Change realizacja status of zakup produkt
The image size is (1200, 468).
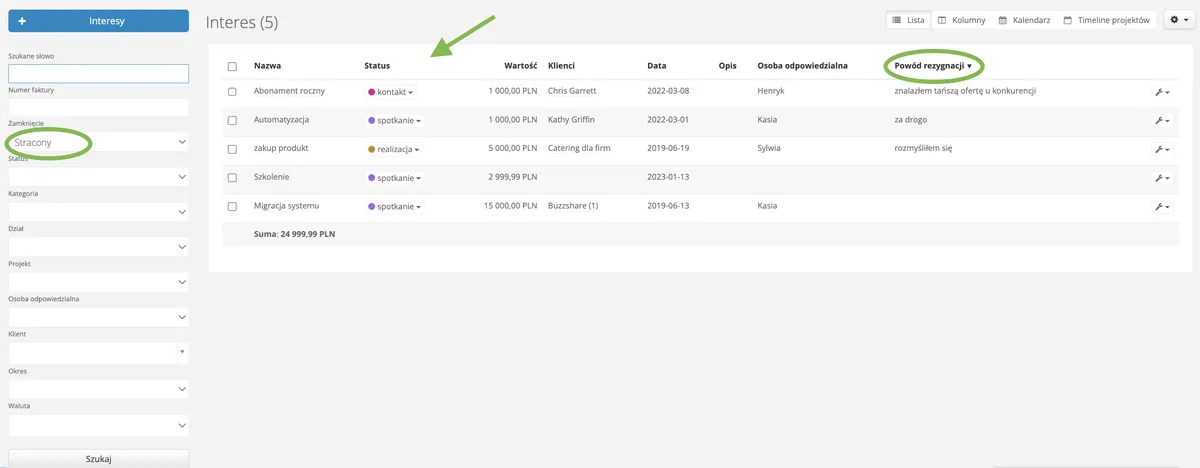click(394, 149)
